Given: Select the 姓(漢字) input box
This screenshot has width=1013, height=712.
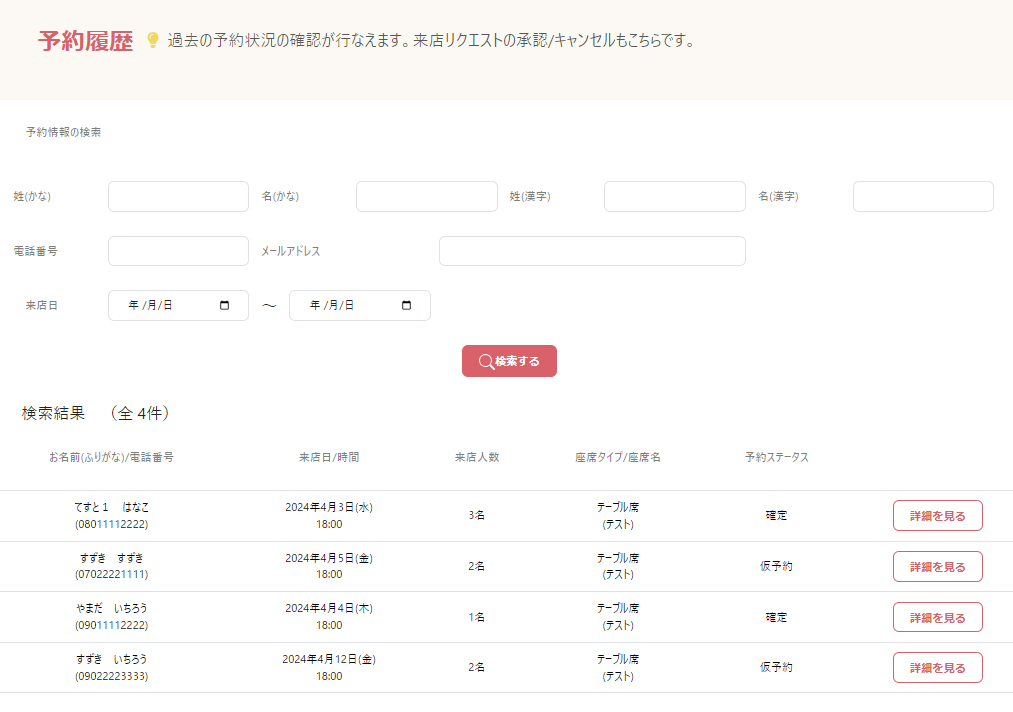Looking at the screenshot, I should tap(674, 197).
